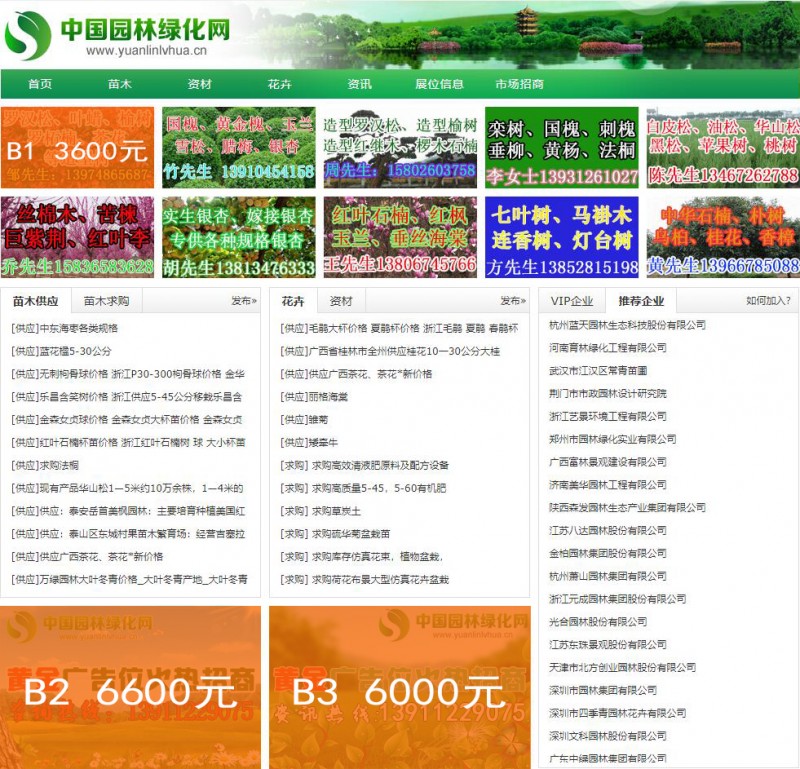Click the 栾树、国槐、刺槐 green ad banner

click(x=562, y=148)
